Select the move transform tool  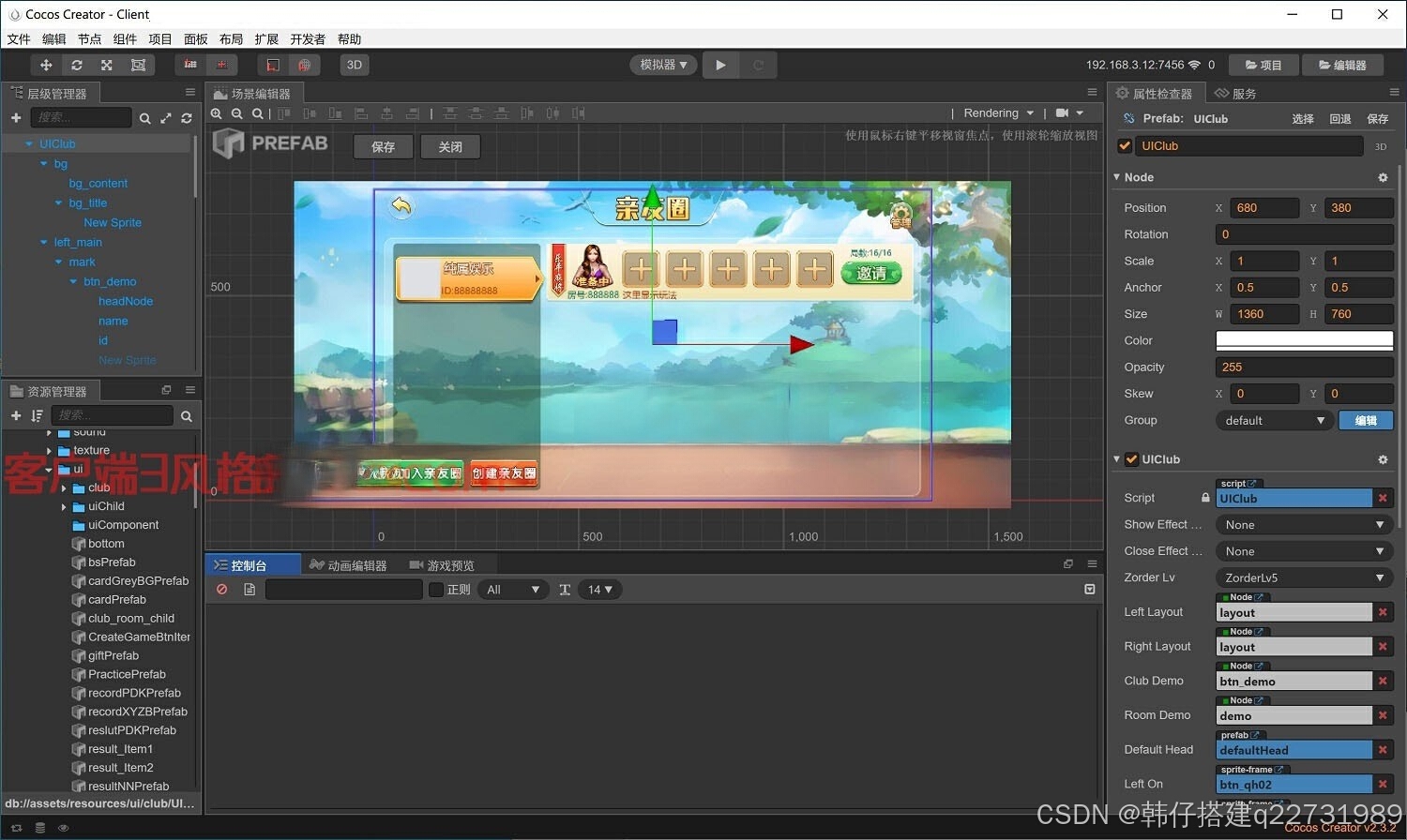(x=46, y=65)
